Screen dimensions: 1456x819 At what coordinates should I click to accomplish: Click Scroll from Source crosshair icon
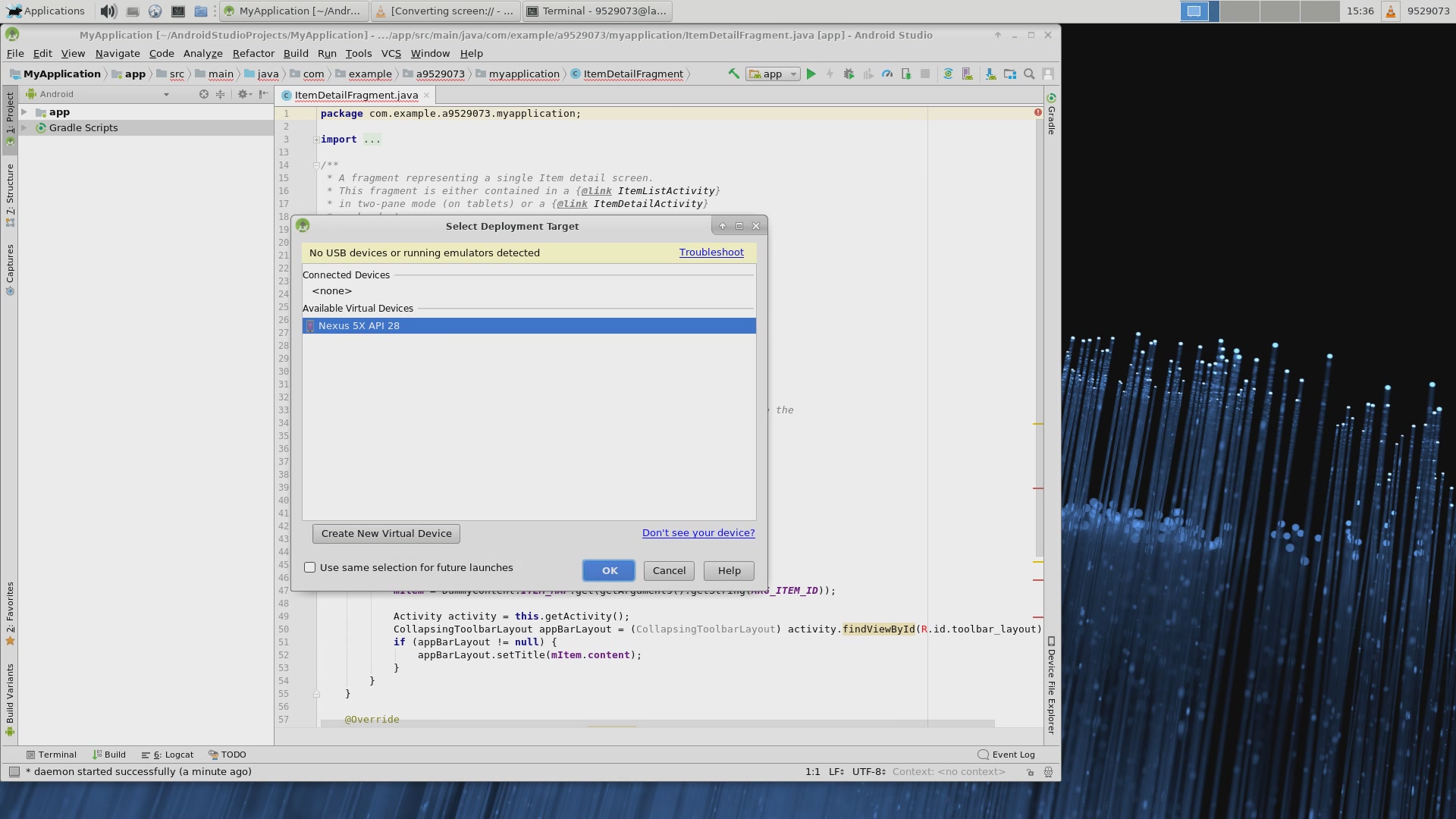(x=203, y=94)
